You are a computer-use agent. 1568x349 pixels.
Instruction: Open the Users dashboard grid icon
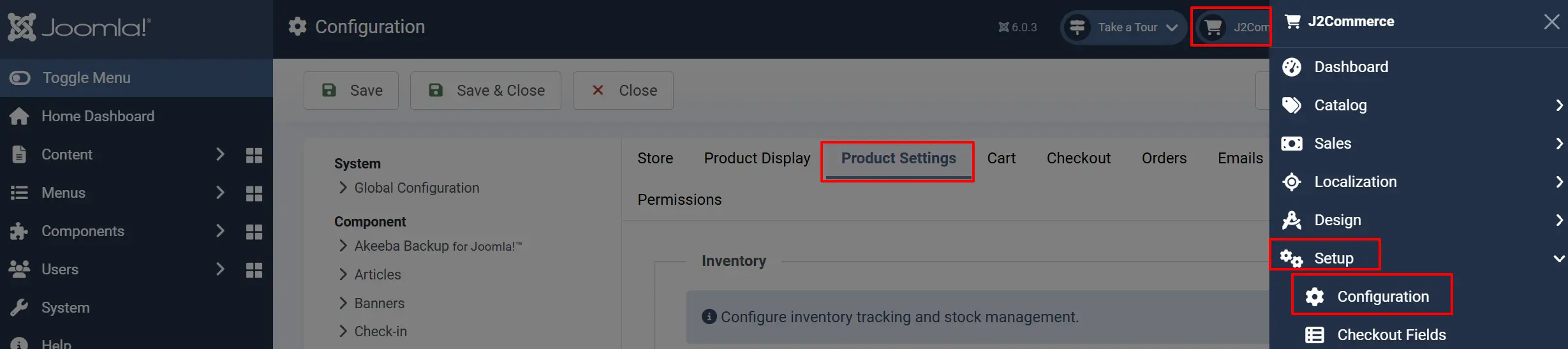(254, 270)
